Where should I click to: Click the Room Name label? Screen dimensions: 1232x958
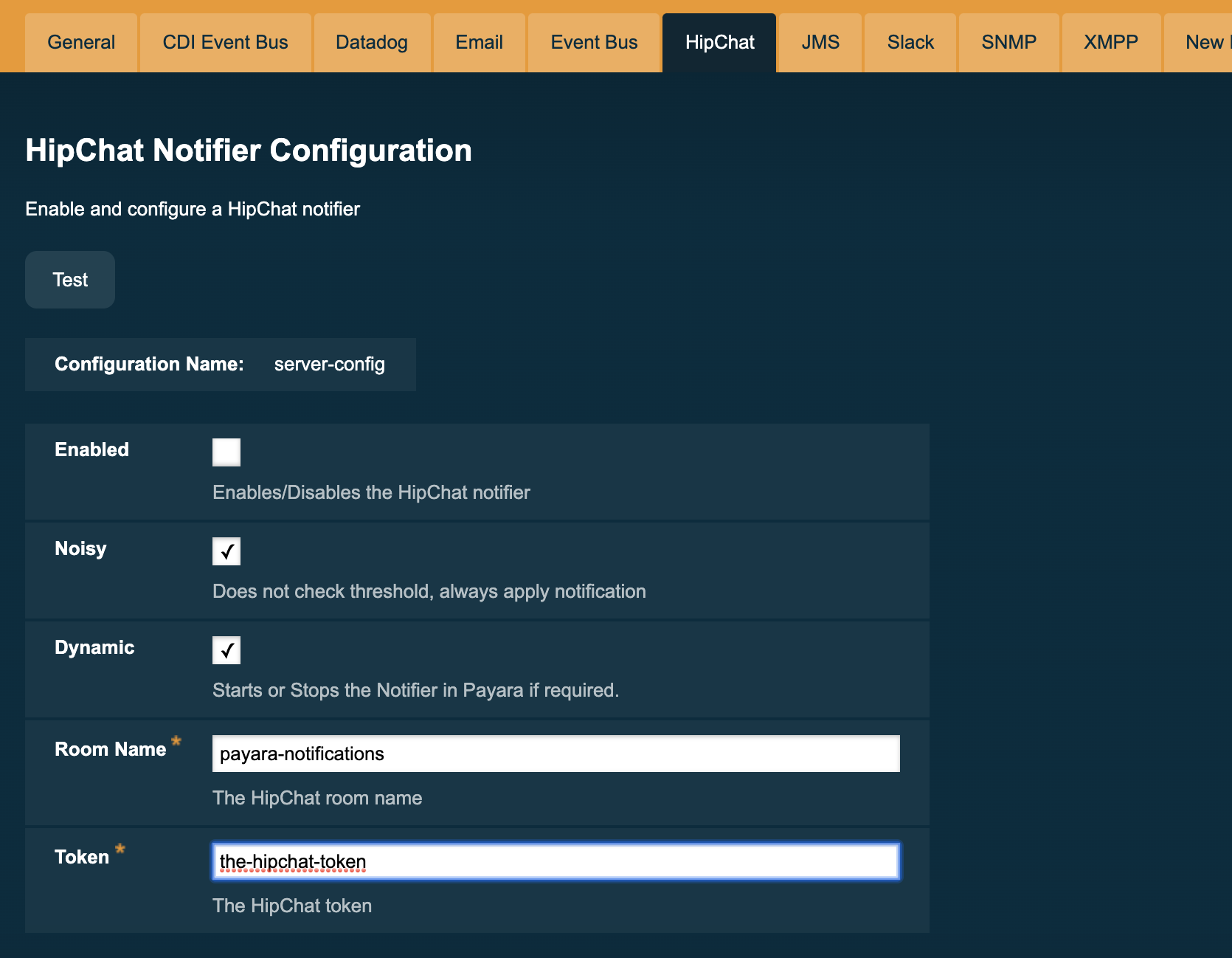[111, 749]
